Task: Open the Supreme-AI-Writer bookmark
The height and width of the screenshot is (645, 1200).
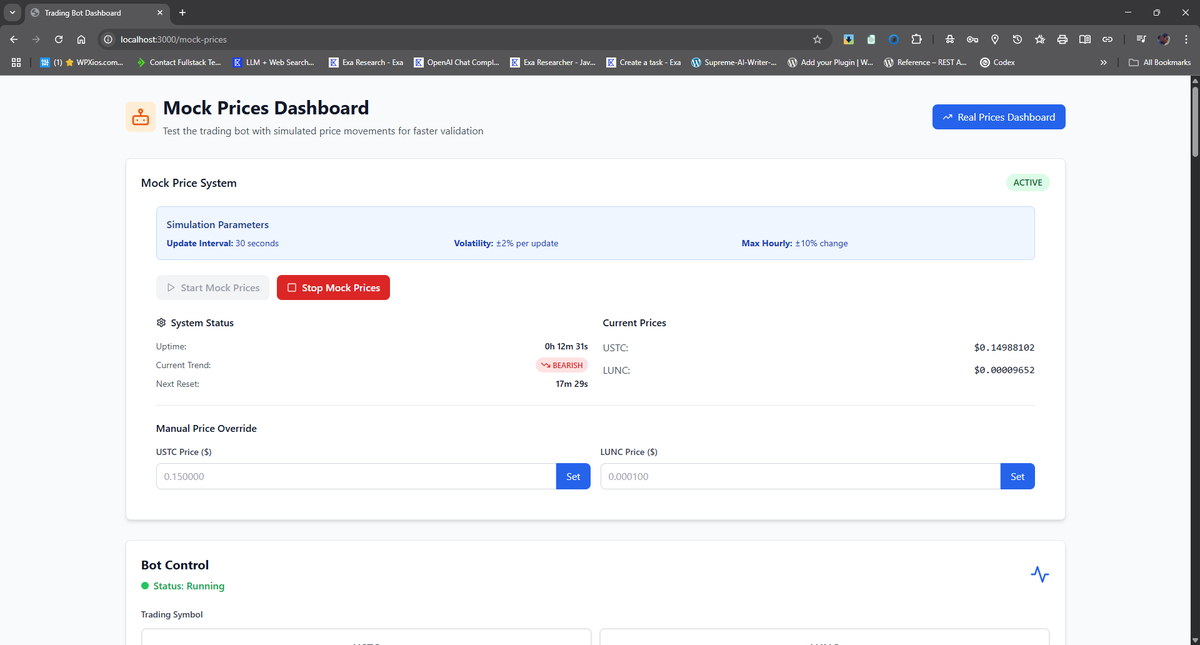Action: tap(734, 62)
